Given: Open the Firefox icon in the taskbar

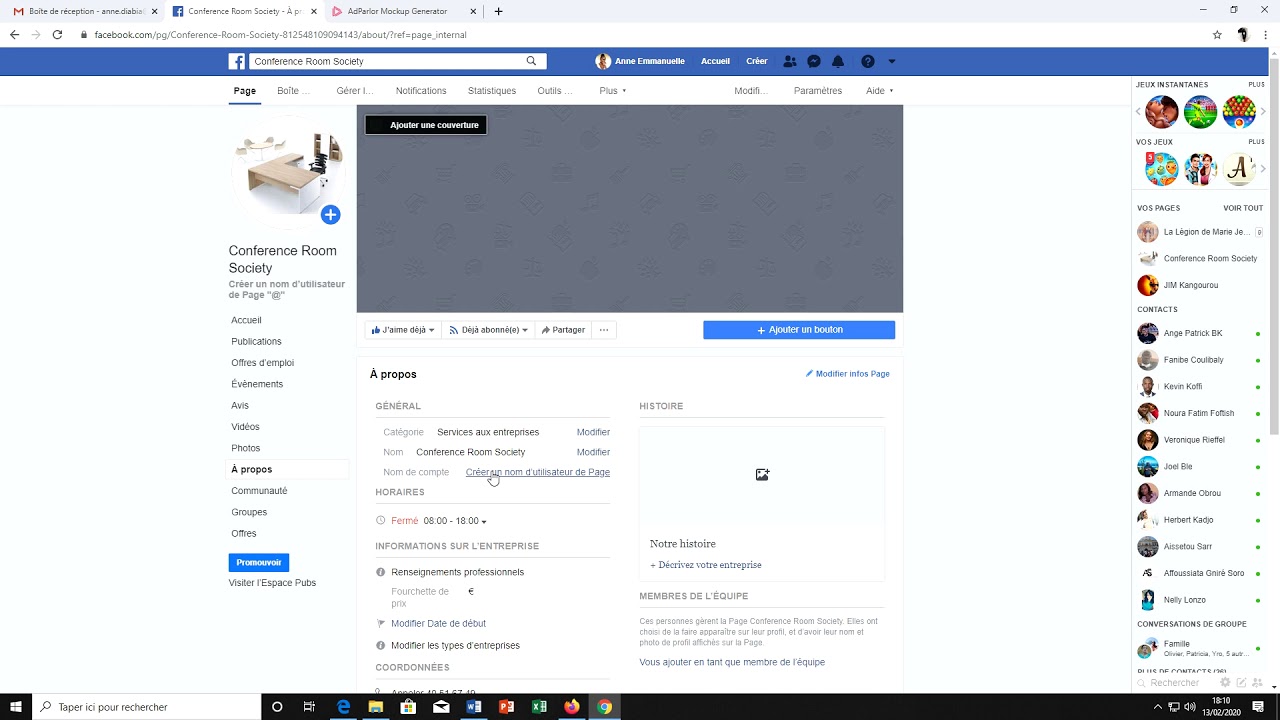Looking at the screenshot, I should coord(571,707).
